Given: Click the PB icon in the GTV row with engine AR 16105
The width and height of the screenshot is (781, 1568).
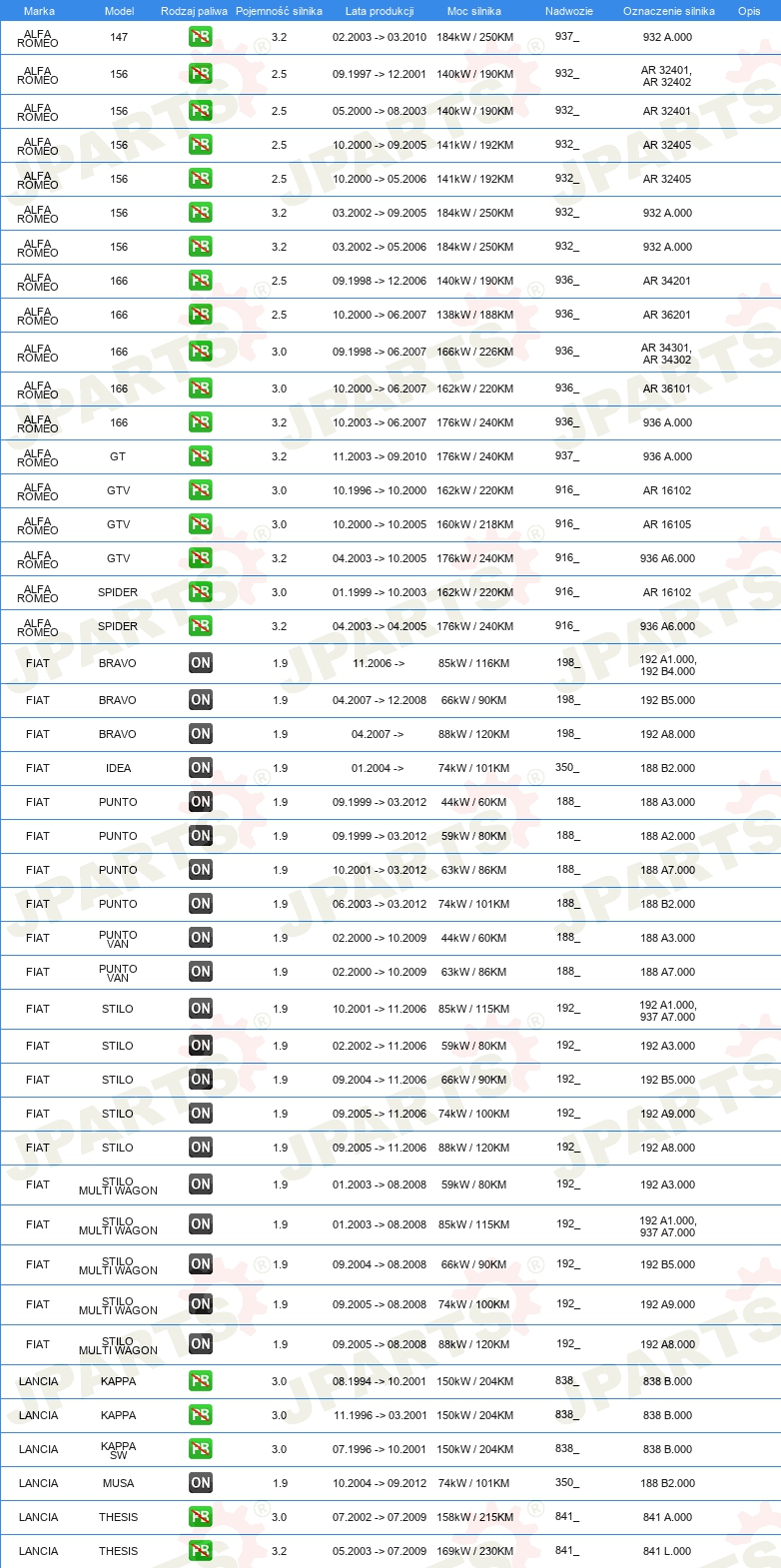Looking at the screenshot, I should [201, 524].
